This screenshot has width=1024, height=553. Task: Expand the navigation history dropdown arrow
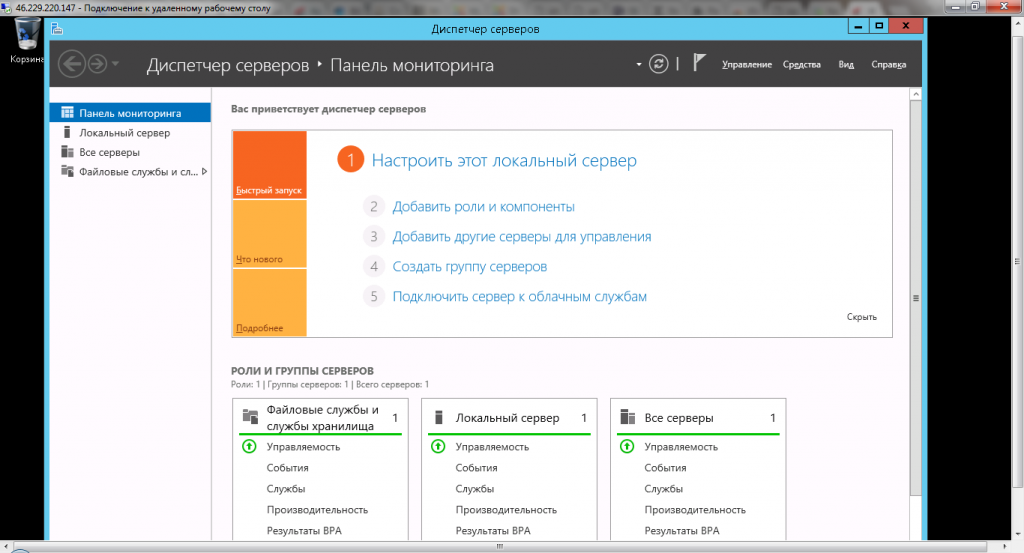pos(116,64)
